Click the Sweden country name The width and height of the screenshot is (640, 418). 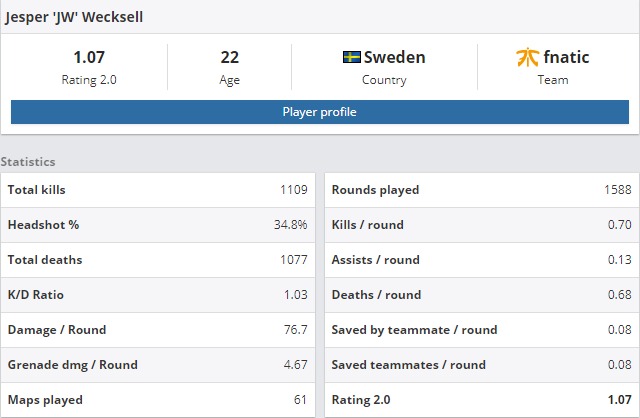click(x=394, y=57)
